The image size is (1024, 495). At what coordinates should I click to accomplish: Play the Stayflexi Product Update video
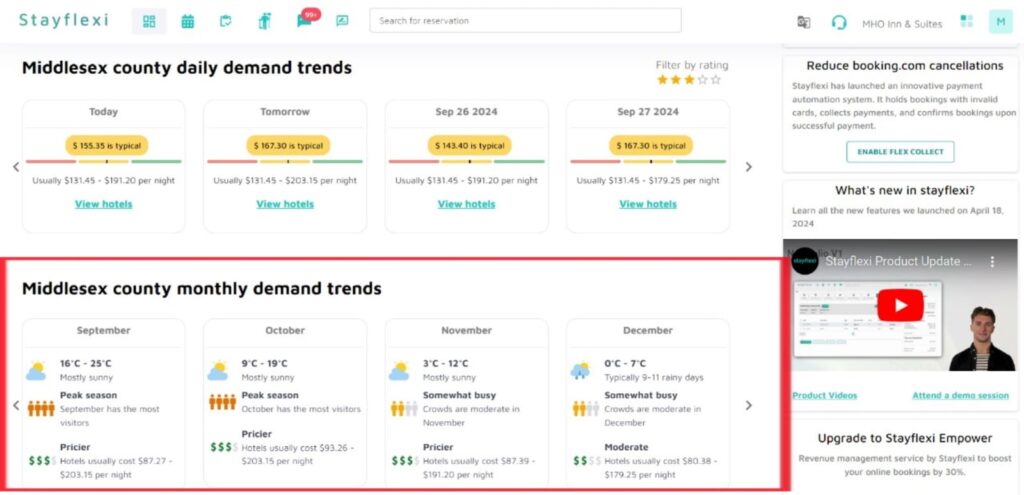pos(900,306)
